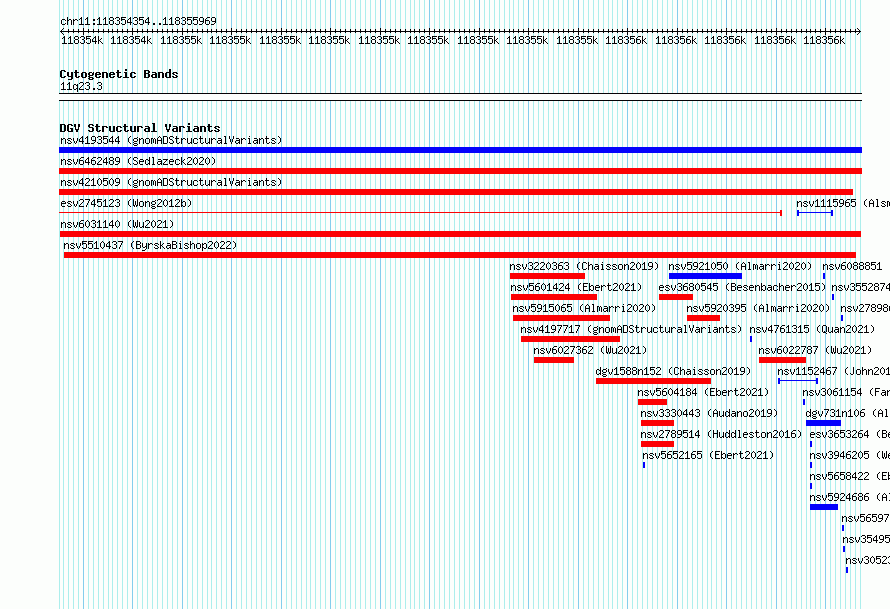
Task: Click the blue bar of nsv4193544
Action: point(460,150)
